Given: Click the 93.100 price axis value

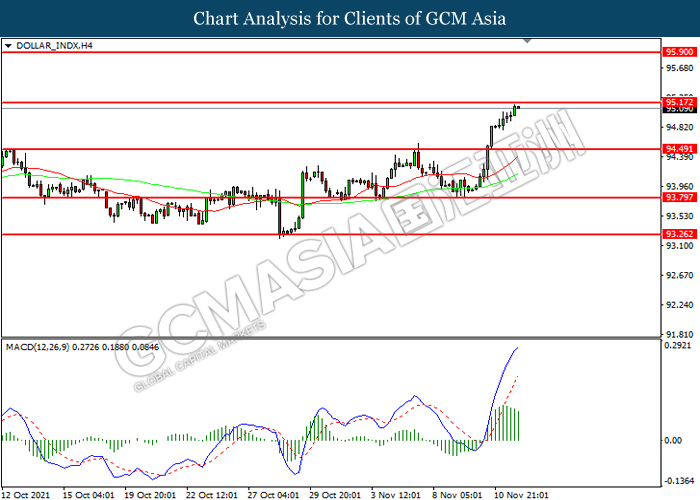Looking at the screenshot, I should [679, 246].
